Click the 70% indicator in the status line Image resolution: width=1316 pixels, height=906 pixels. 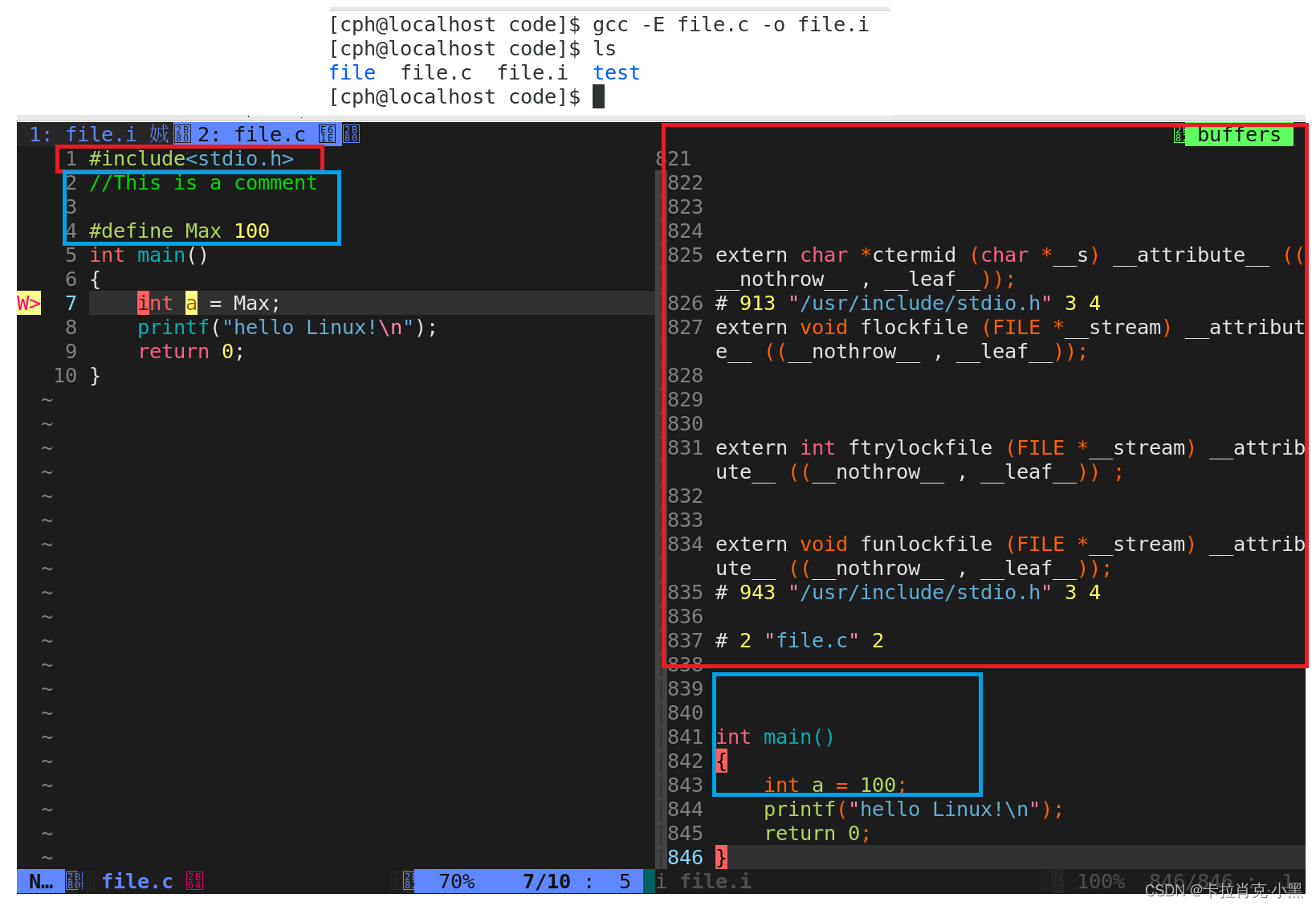(457, 882)
